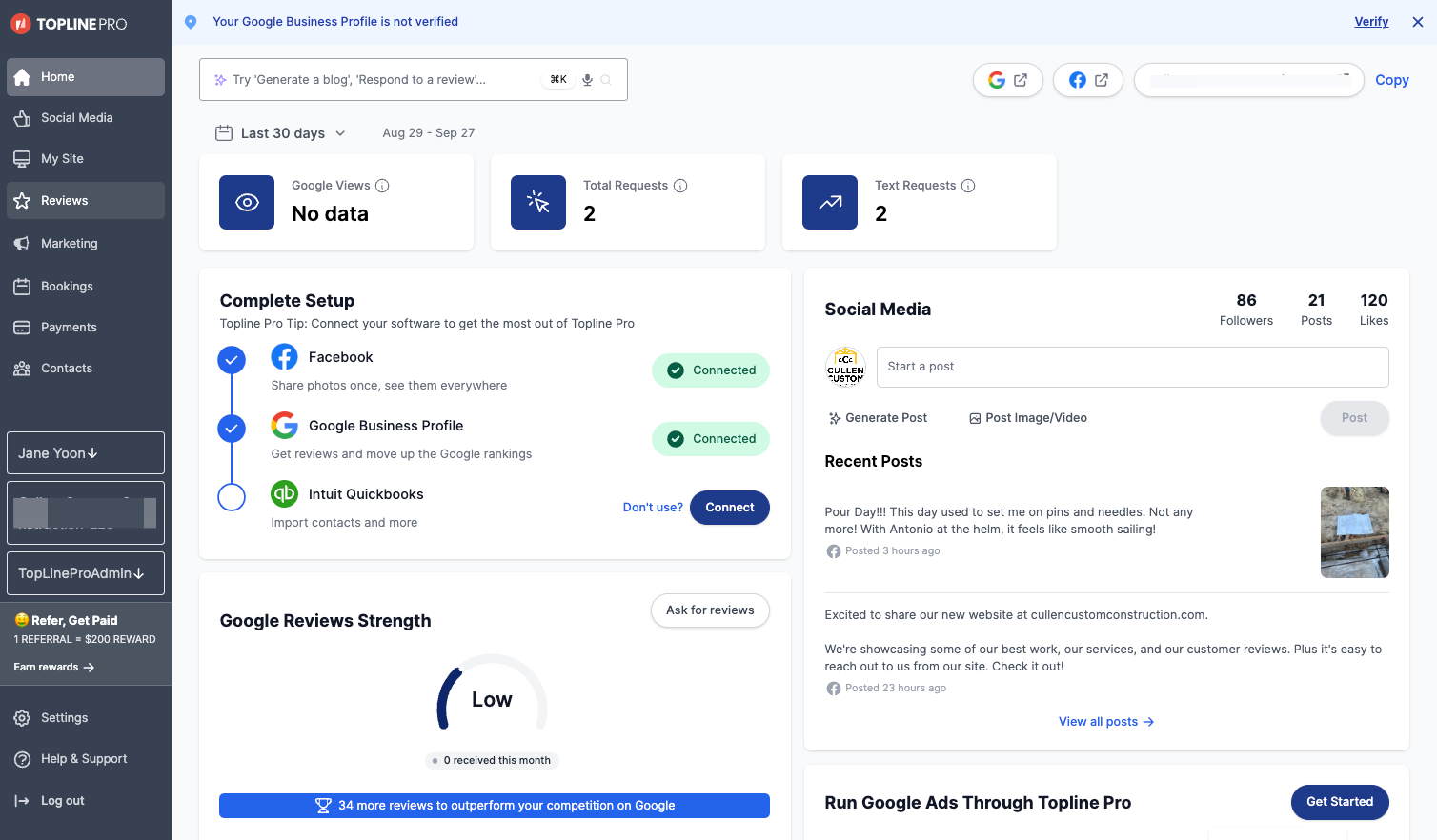Activate the microphone voice input icon
Image resolution: width=1437 pixels, height=840 pixels.
coord(588,80)
